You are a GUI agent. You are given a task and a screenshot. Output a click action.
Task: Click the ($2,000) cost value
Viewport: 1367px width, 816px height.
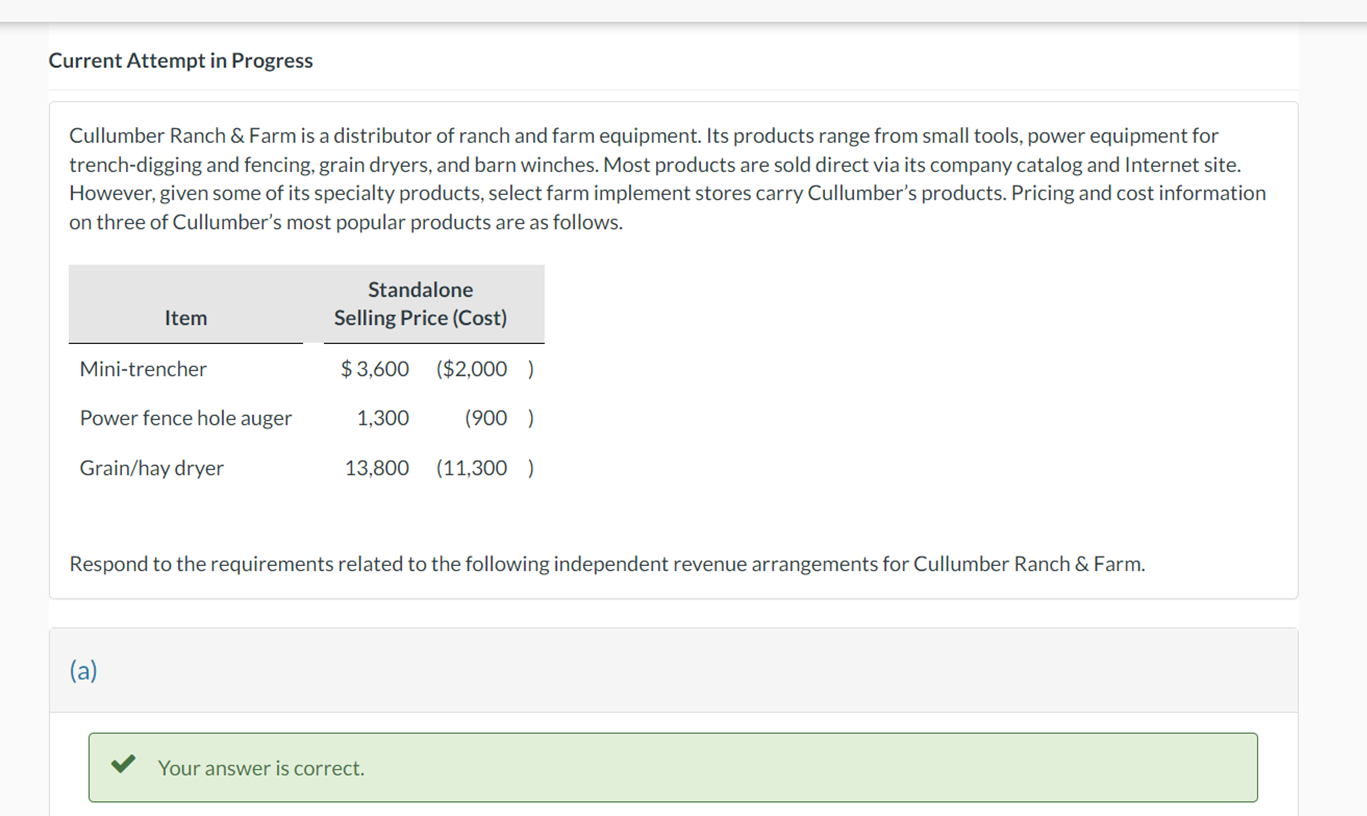coord(484,369)
